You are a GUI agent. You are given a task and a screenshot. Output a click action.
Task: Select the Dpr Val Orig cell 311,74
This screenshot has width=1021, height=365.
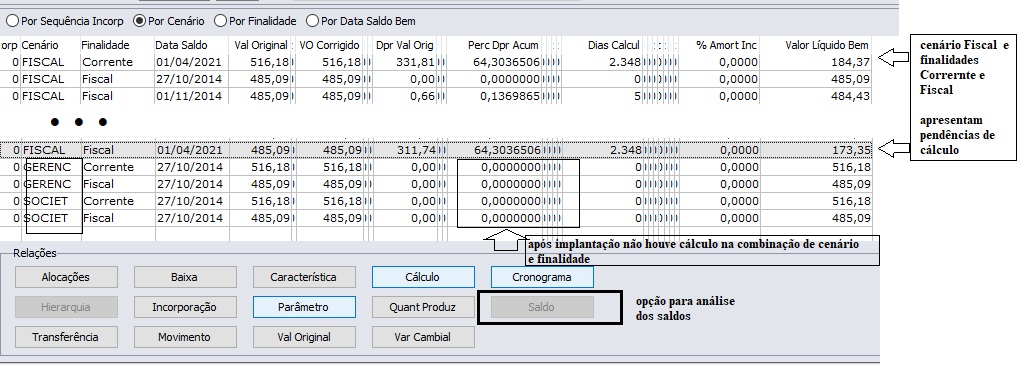pyautogui.click(x=404, y=150)
